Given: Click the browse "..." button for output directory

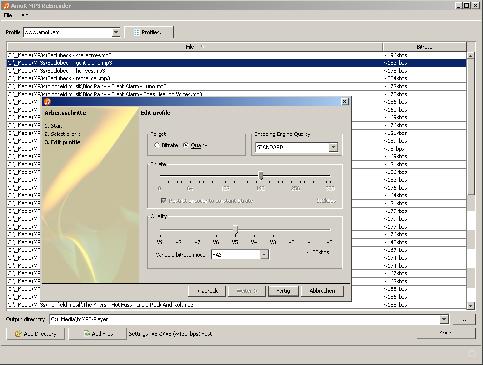Looking at the screenshot, I should click(464, 320).
